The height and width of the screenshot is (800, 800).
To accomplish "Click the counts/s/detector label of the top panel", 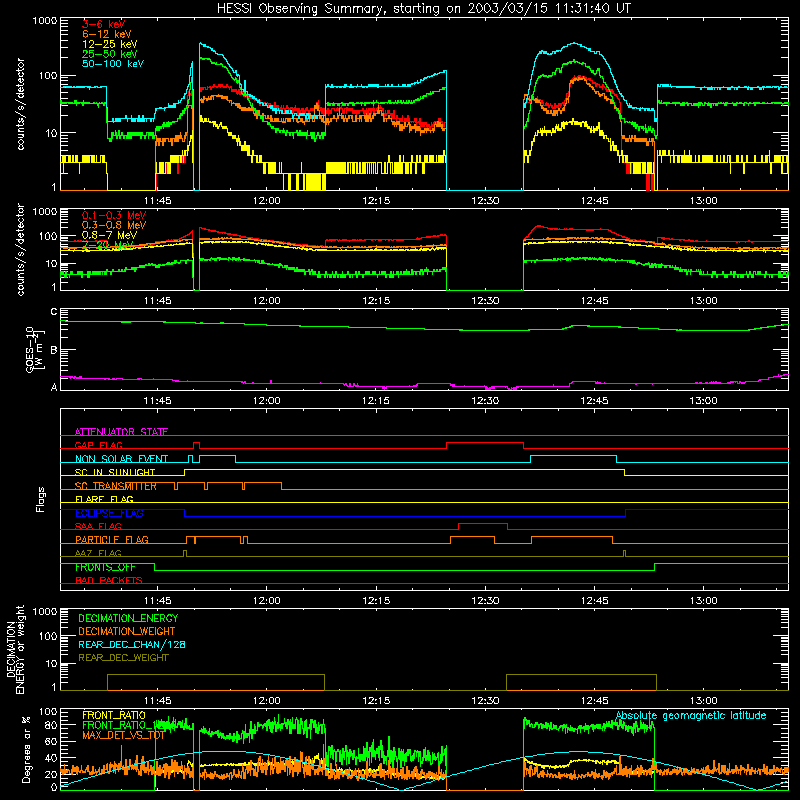I will point(20,104).
